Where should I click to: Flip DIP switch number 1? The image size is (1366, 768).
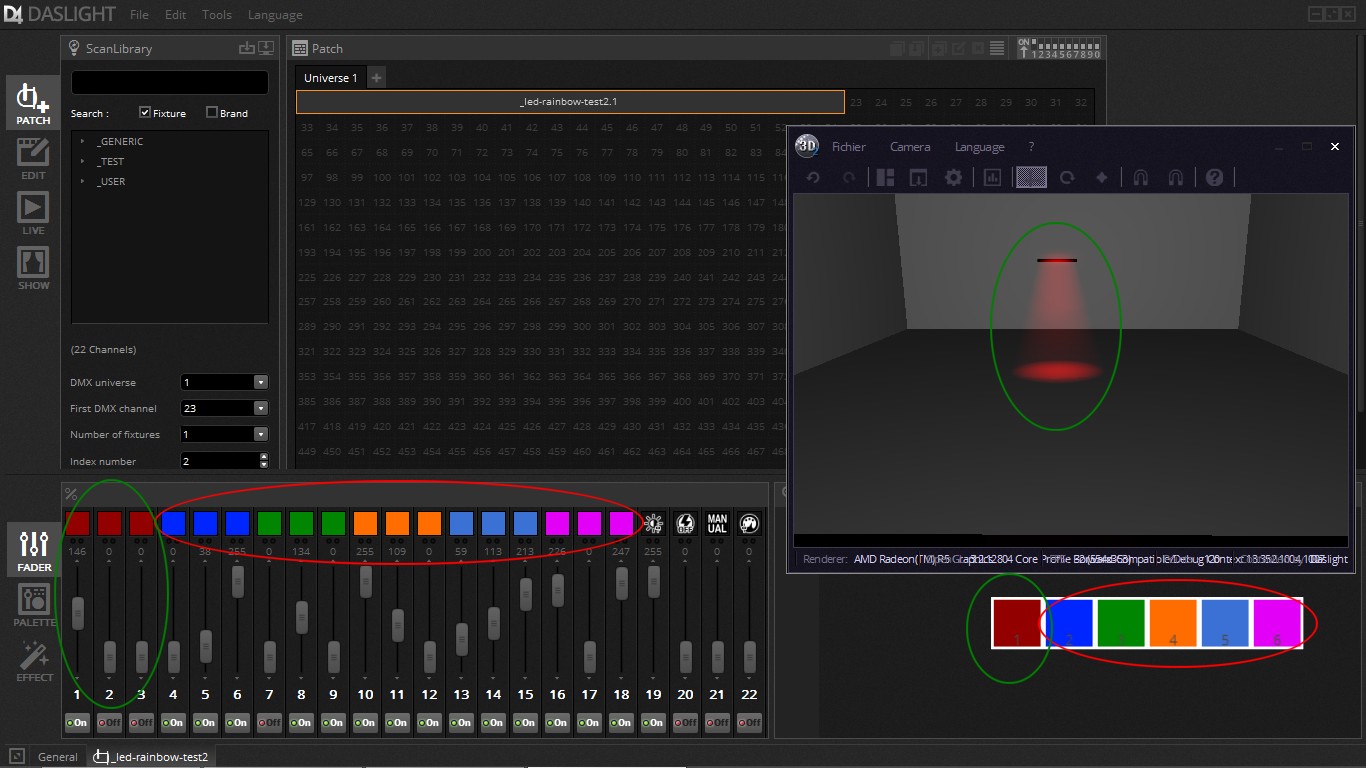click(1036, 46)
